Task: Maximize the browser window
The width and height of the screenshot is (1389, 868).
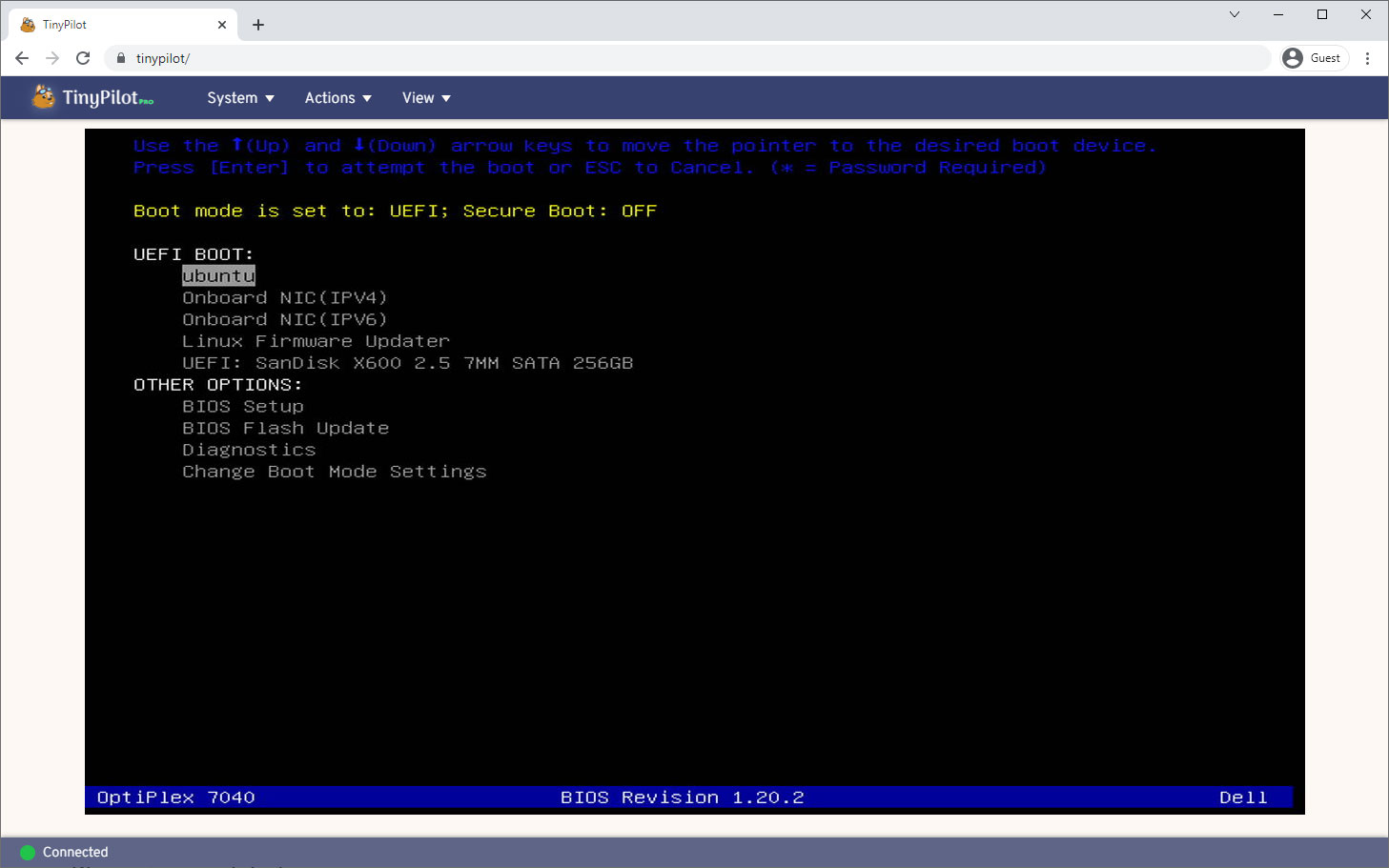Action: [x=1322, y=14]
